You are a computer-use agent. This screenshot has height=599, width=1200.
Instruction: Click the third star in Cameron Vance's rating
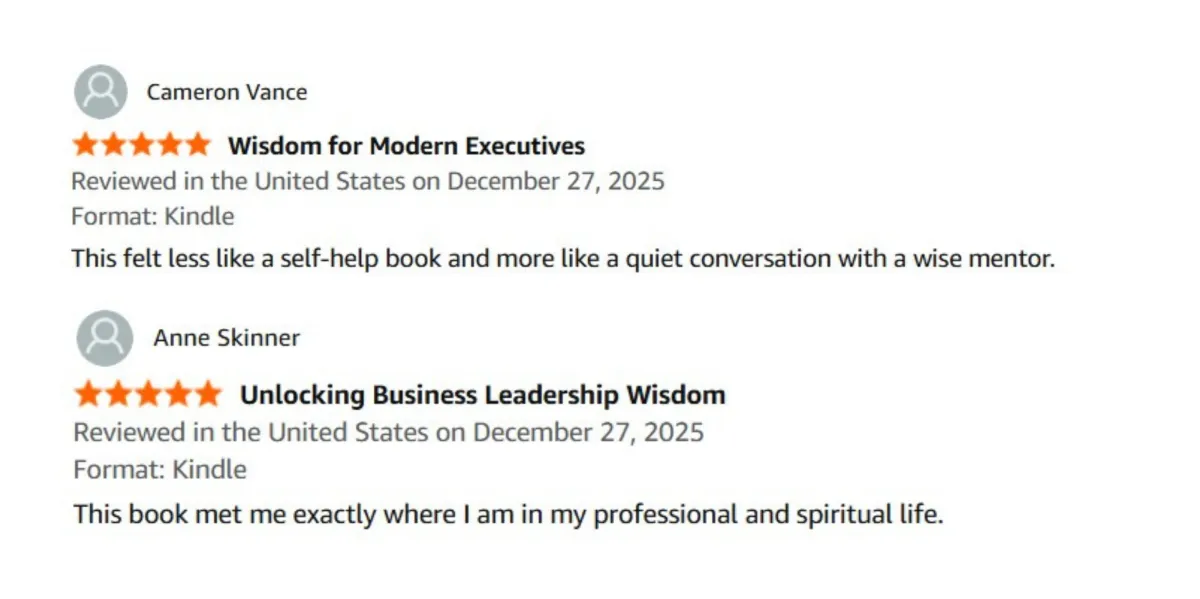pos(141,145)
